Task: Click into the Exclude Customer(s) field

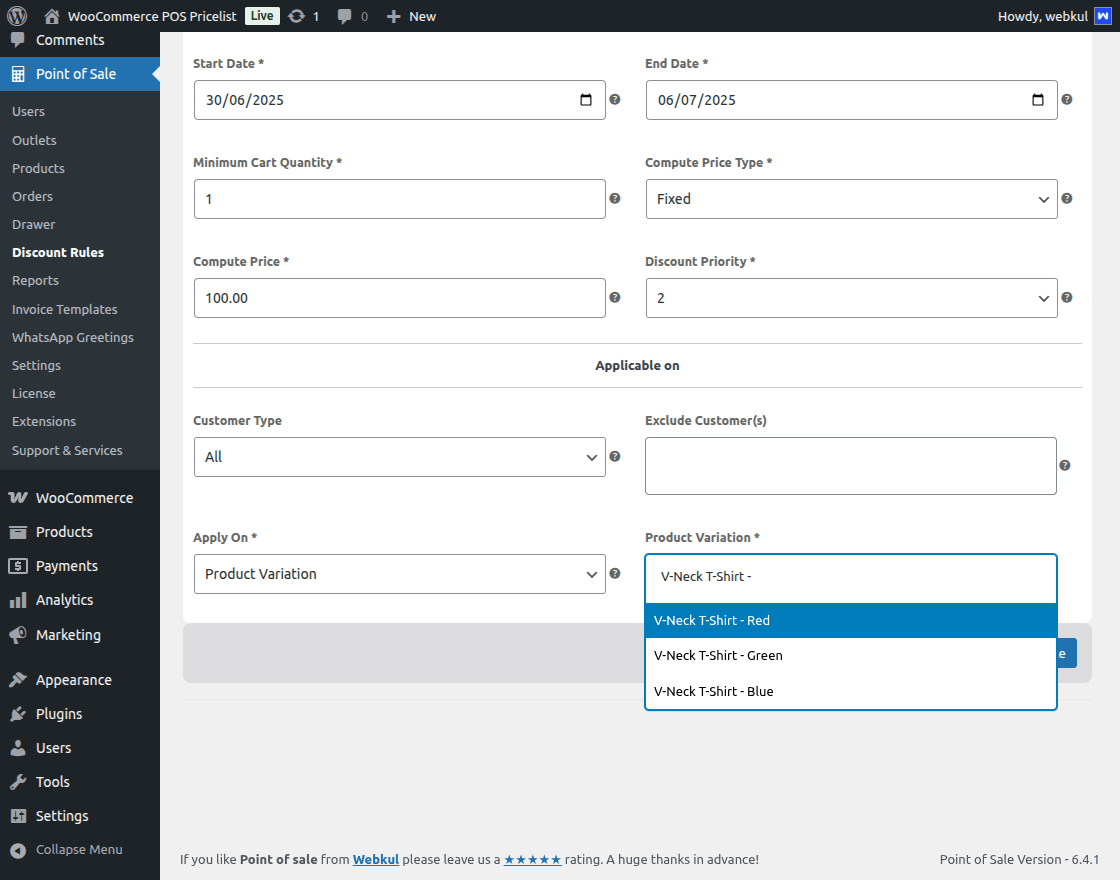Action: click(850, 466)
